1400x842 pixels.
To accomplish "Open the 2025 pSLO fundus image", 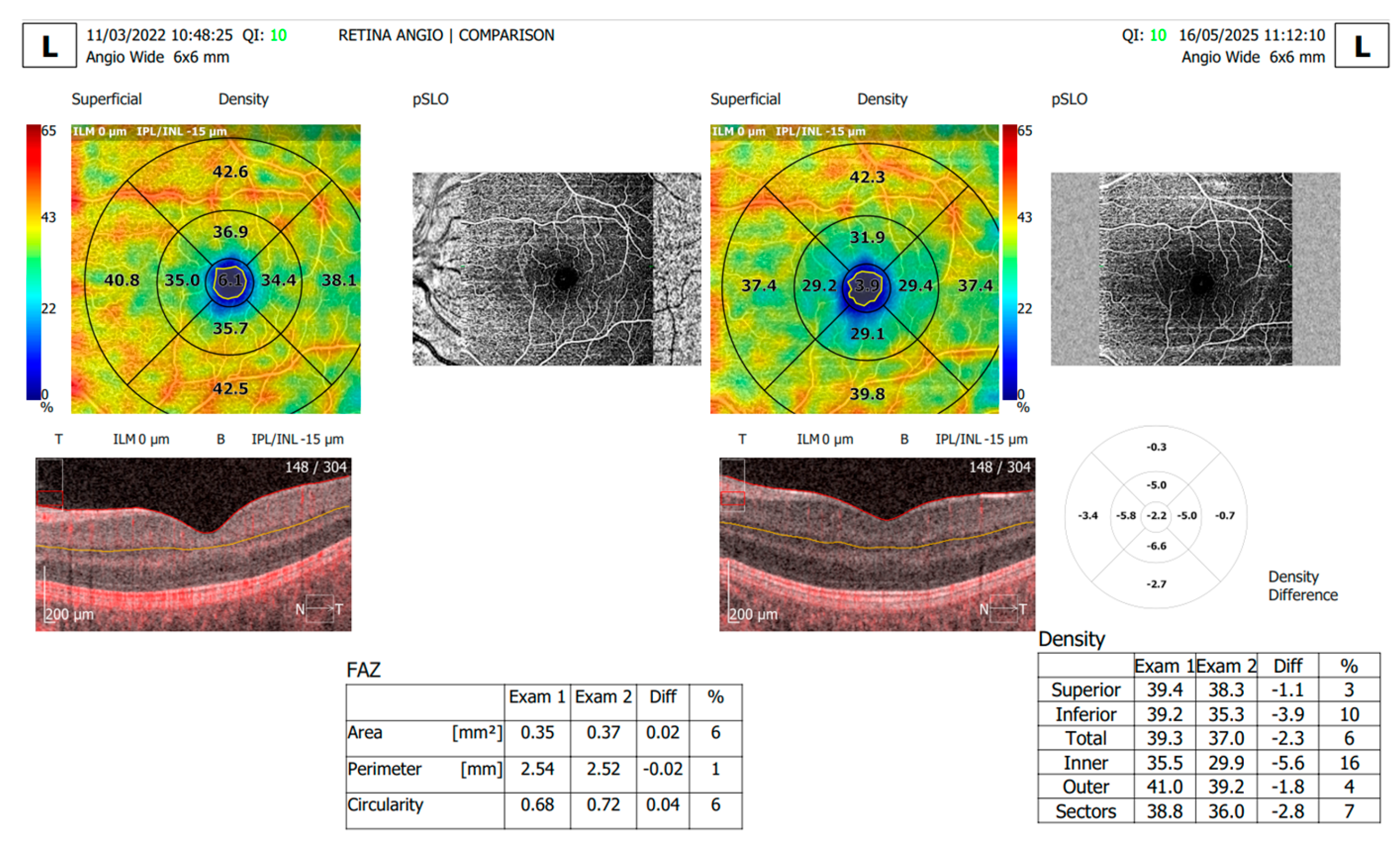I will (1195, 268).
